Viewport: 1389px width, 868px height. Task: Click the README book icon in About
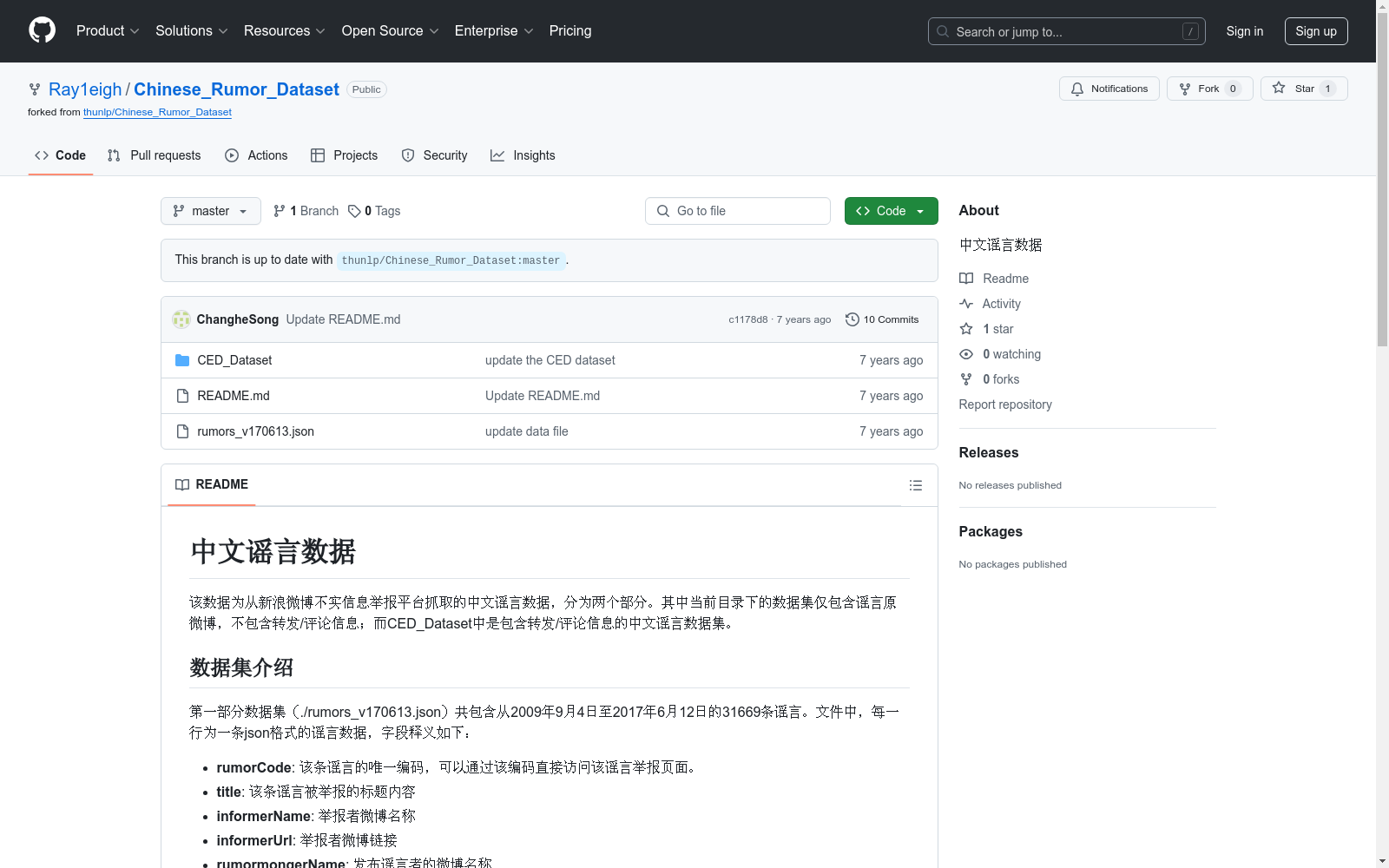(966, 278)
